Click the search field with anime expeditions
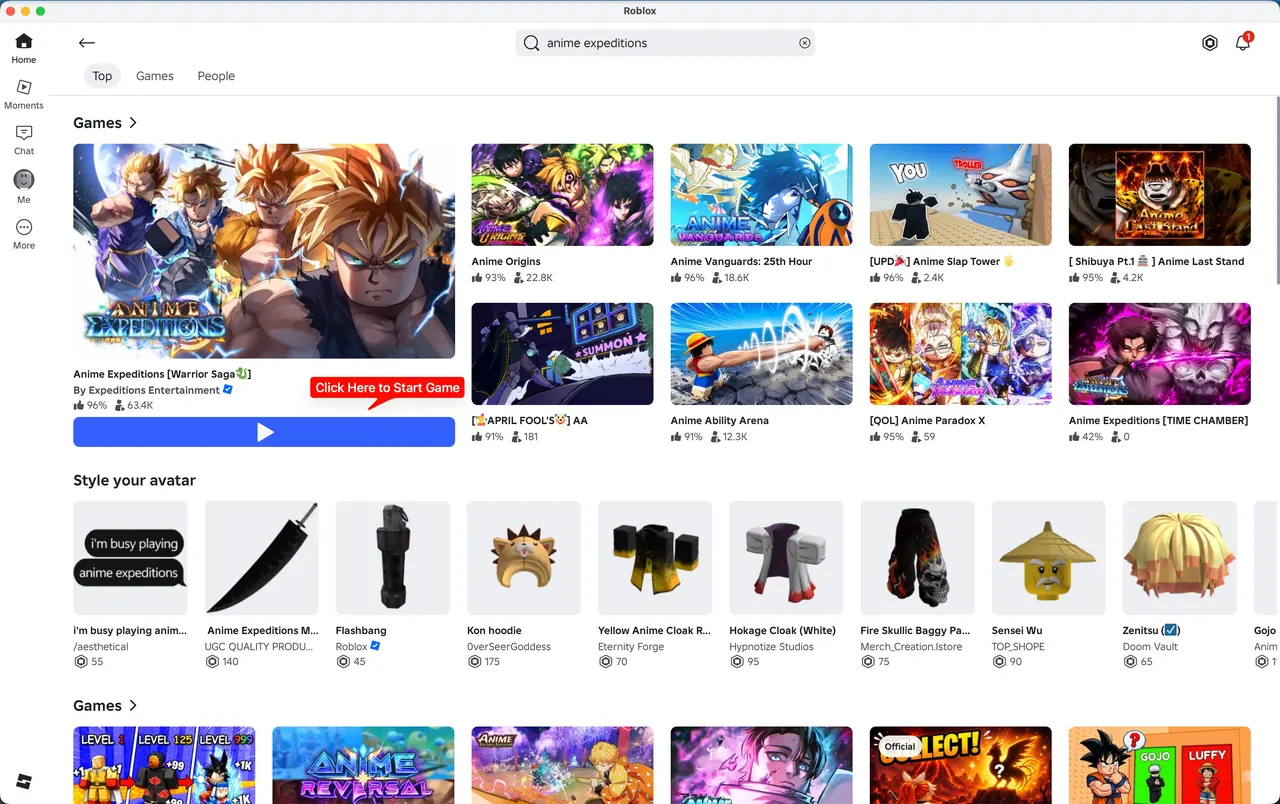 point(665,43)
